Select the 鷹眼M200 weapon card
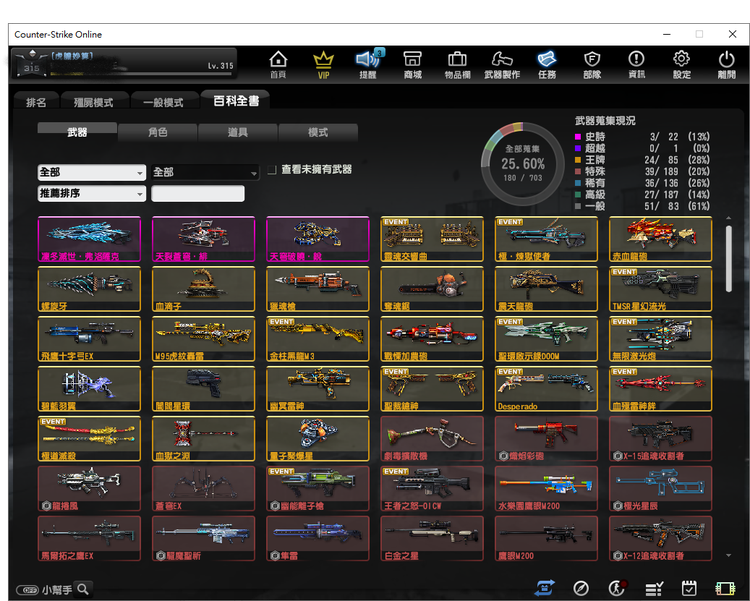Image resolution: width=750 pixels, height=601 pixels. coord(546,538)
